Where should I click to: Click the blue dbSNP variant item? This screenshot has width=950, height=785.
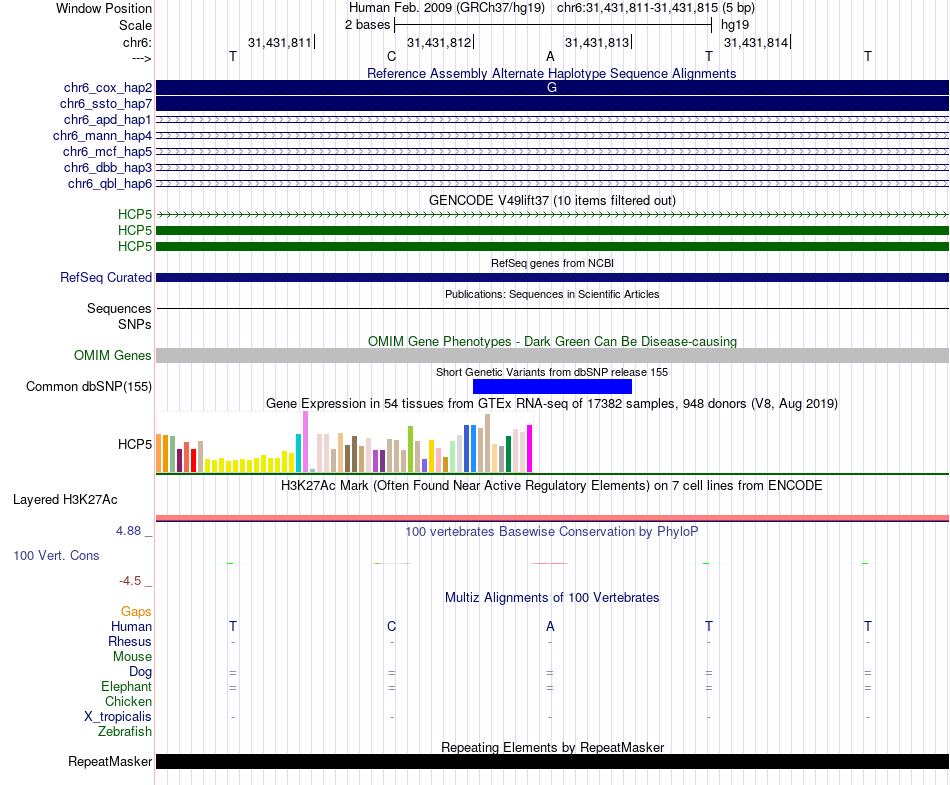pyautogui.click(x=552, y=386)
